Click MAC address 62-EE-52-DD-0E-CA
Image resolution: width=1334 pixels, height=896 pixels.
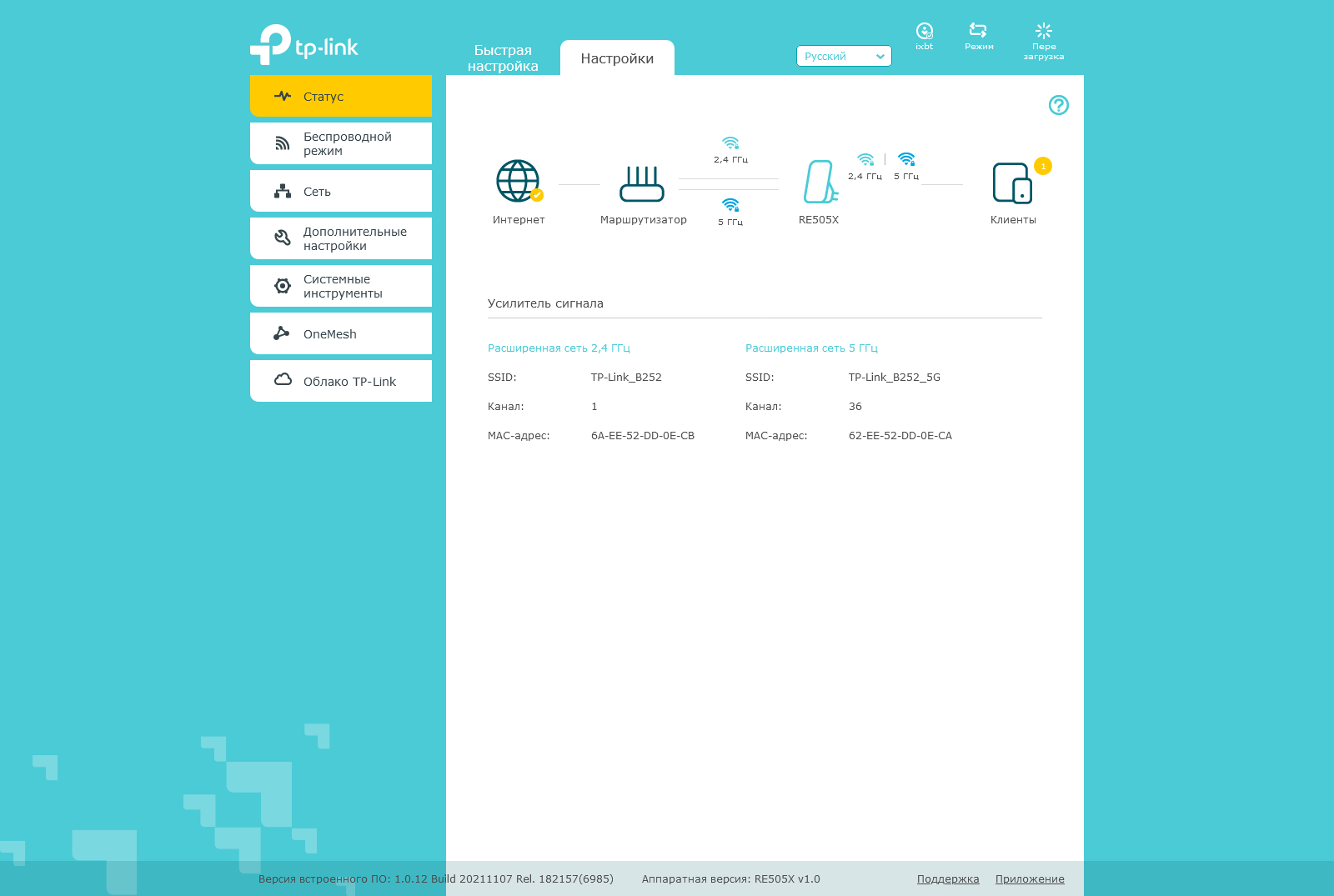tap(900, 436)
